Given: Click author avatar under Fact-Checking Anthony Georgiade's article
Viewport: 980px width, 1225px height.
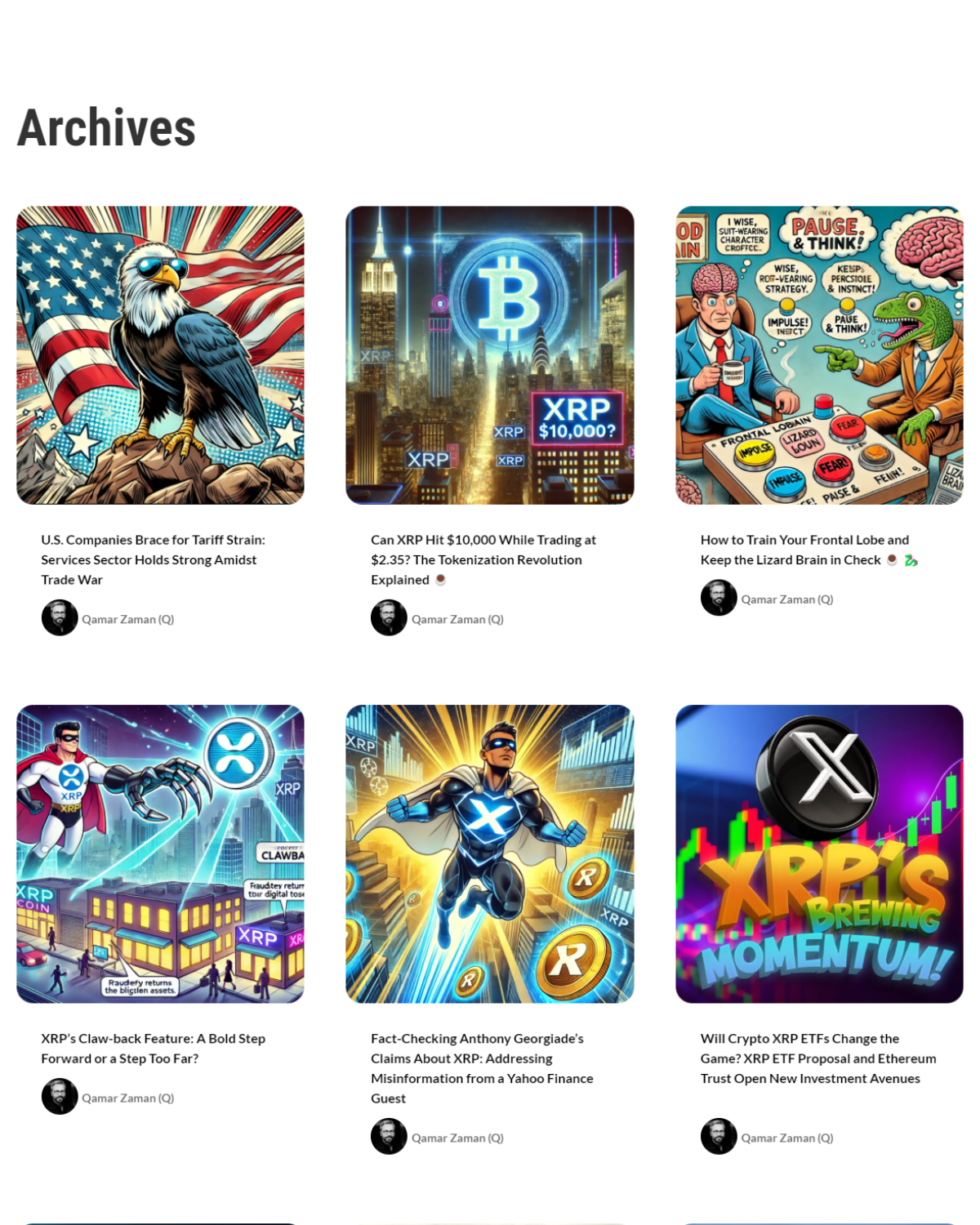Looking at the screenshot, I should click(389, 1137).
